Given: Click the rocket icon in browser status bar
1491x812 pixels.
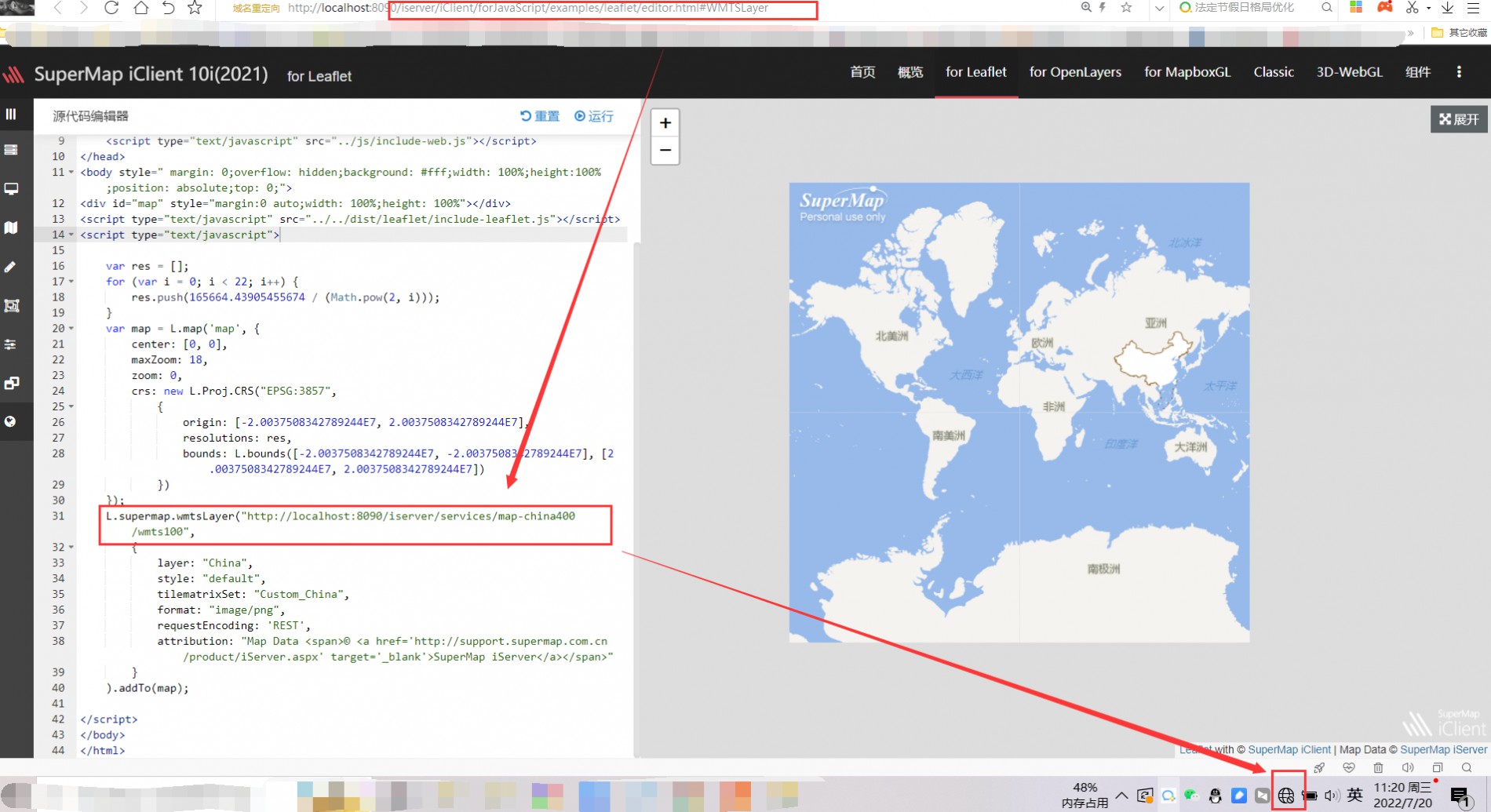Looking at the screenshot, I should [x=1319, y=767].
